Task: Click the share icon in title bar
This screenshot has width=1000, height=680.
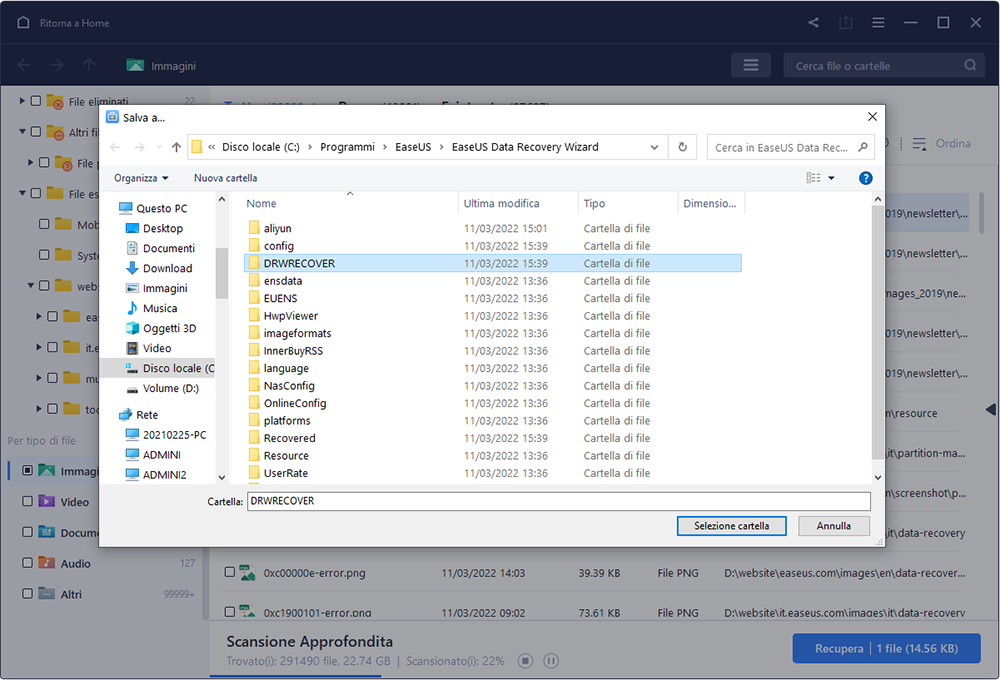Action: point(813,22)
